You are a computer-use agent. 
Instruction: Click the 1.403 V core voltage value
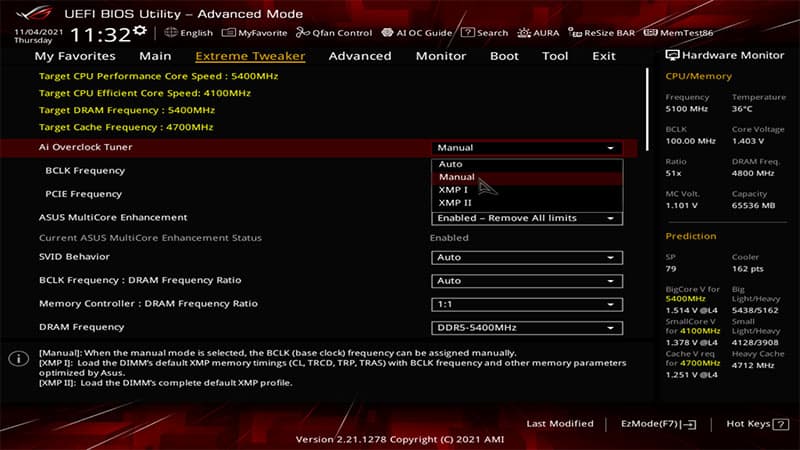click(x=748, y=141)
